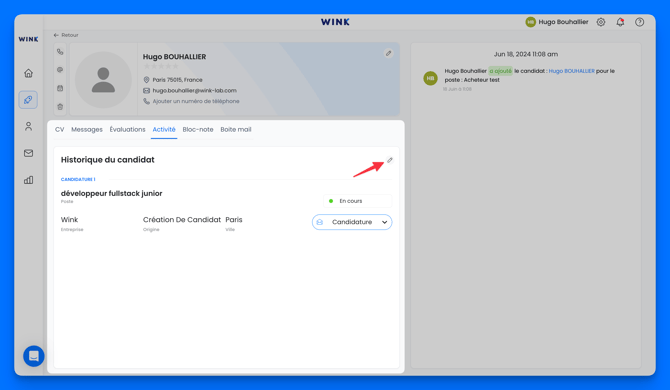
Task: Click the phone call icon beside avatar
Action: pyautogui.click(x=60, y=52)
